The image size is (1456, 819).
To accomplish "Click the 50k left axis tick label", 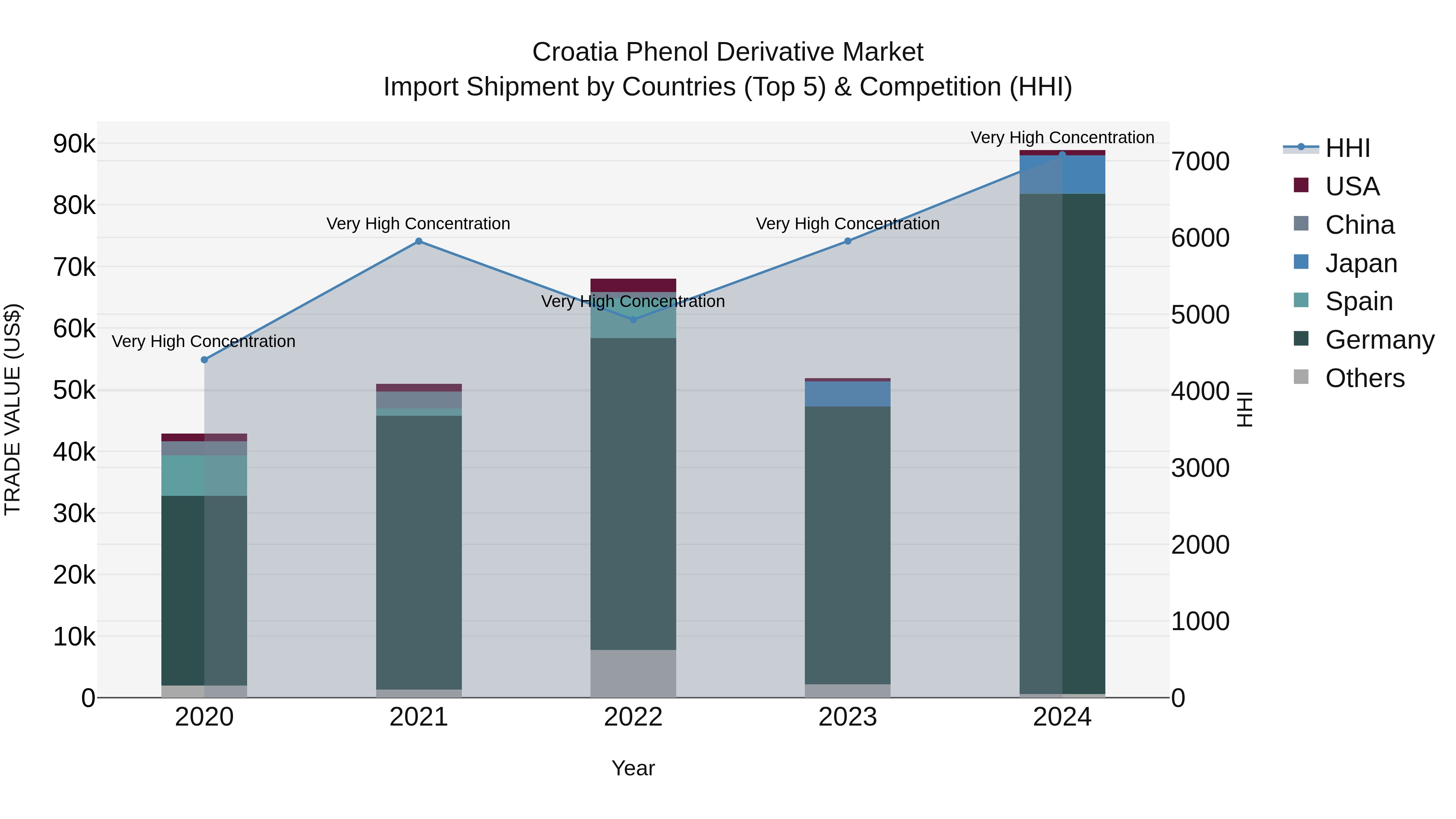I will [x=74, y=391].
